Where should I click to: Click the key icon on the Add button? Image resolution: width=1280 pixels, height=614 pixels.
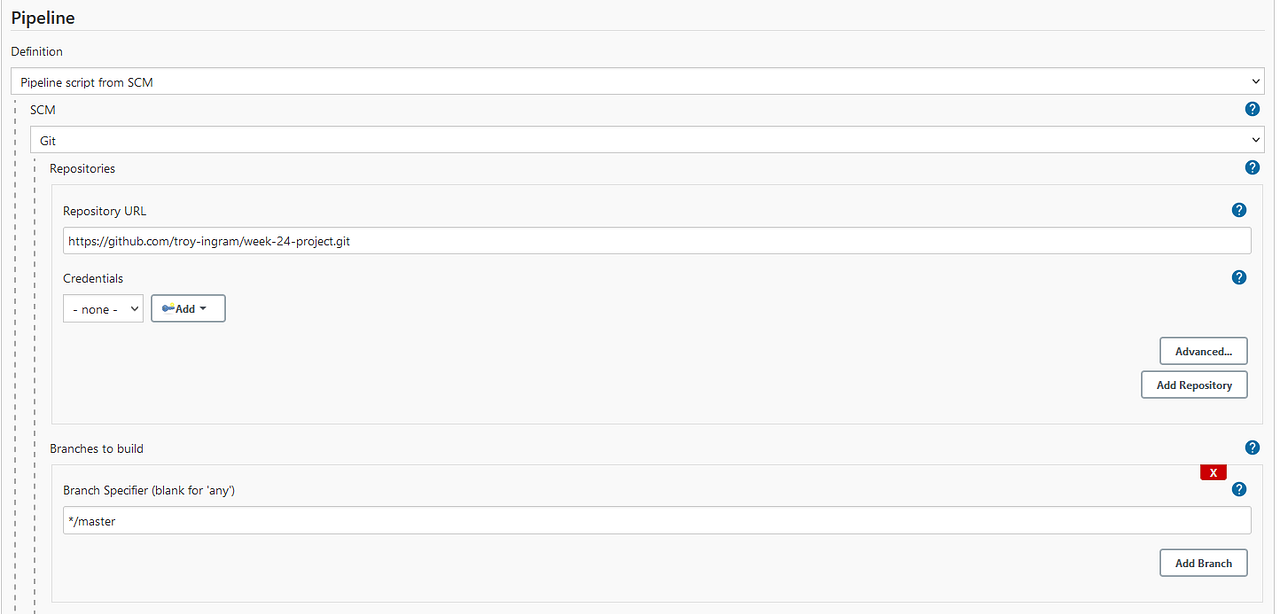click(x=169, y=308)
